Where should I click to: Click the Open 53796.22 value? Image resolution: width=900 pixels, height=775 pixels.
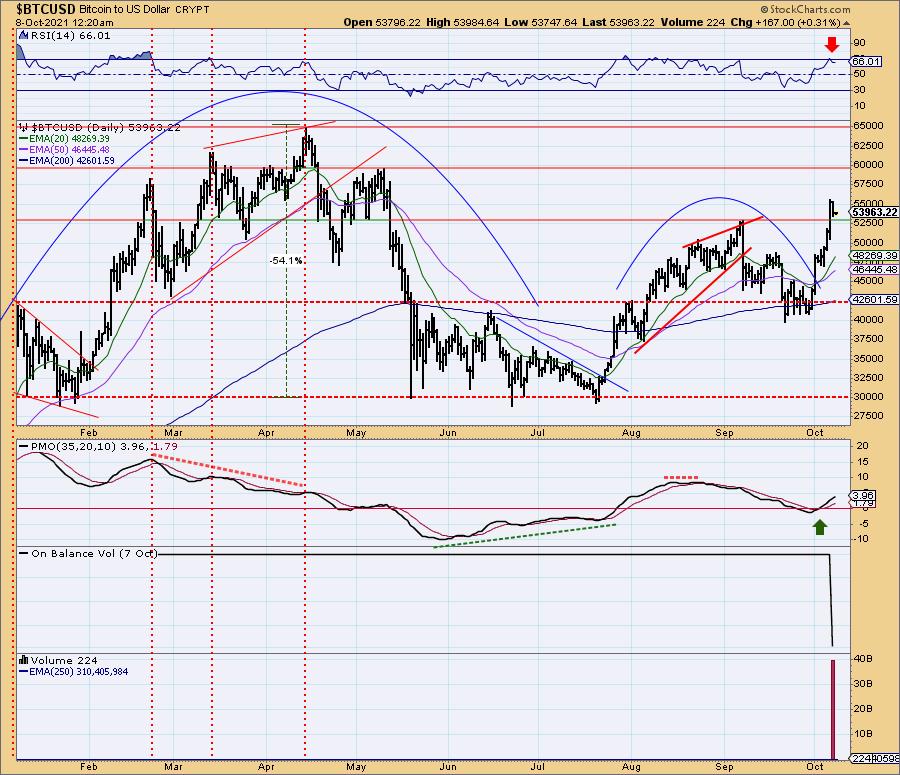tap(382, 22)
